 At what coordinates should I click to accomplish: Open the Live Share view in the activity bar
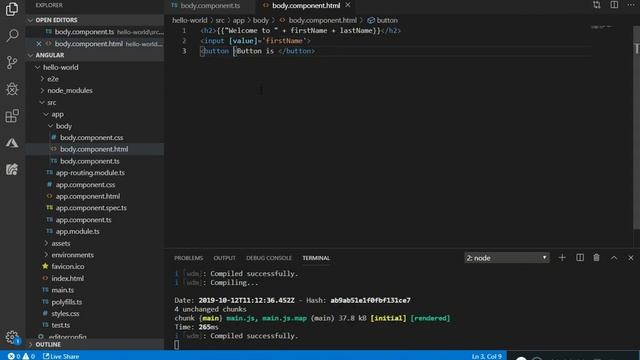(12, 169)
